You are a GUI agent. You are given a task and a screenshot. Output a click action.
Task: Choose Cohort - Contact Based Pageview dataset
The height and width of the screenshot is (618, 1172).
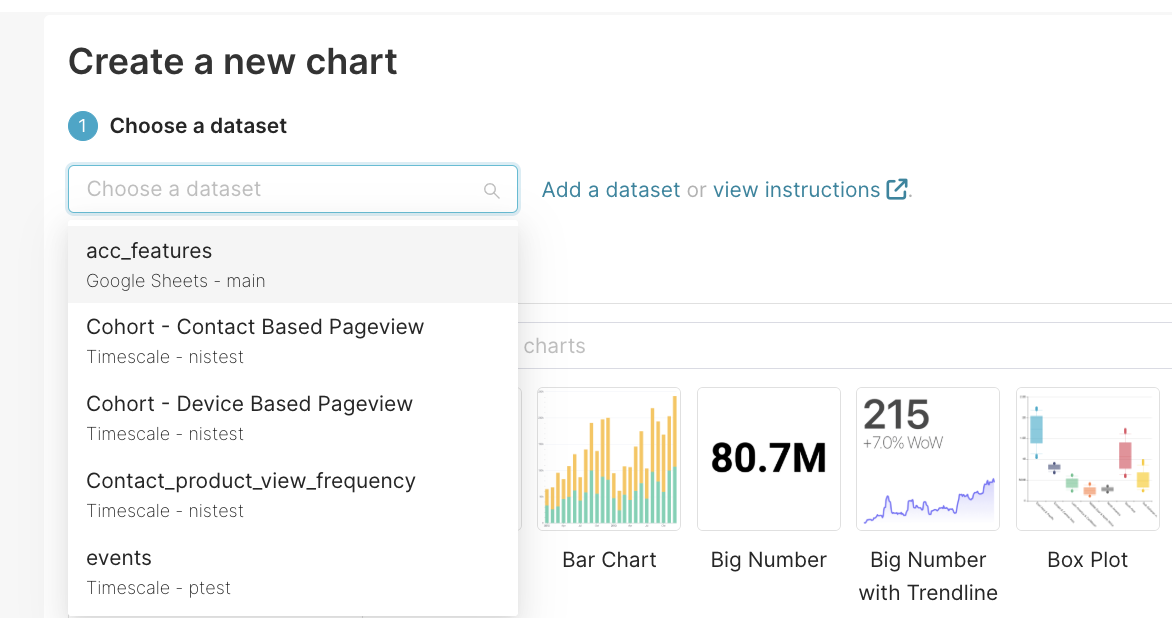292,341
